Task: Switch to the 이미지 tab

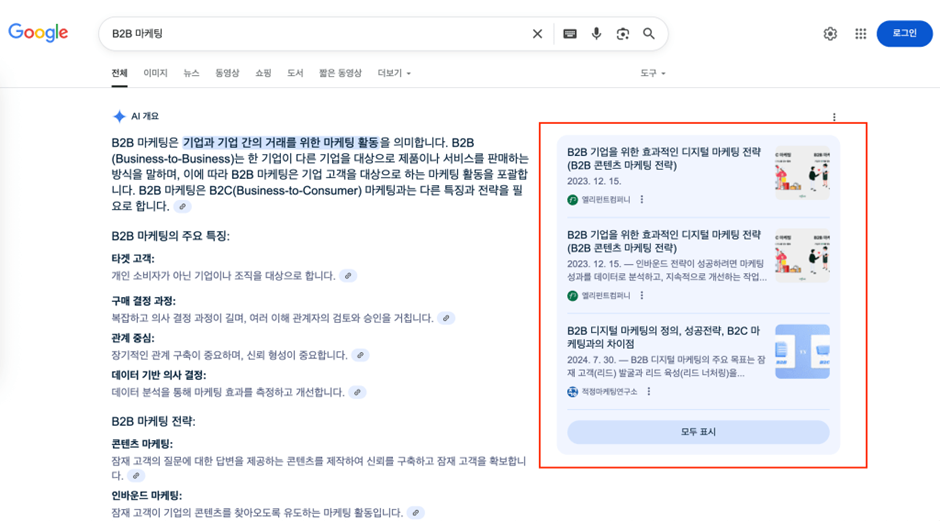Action: (155, 73)
